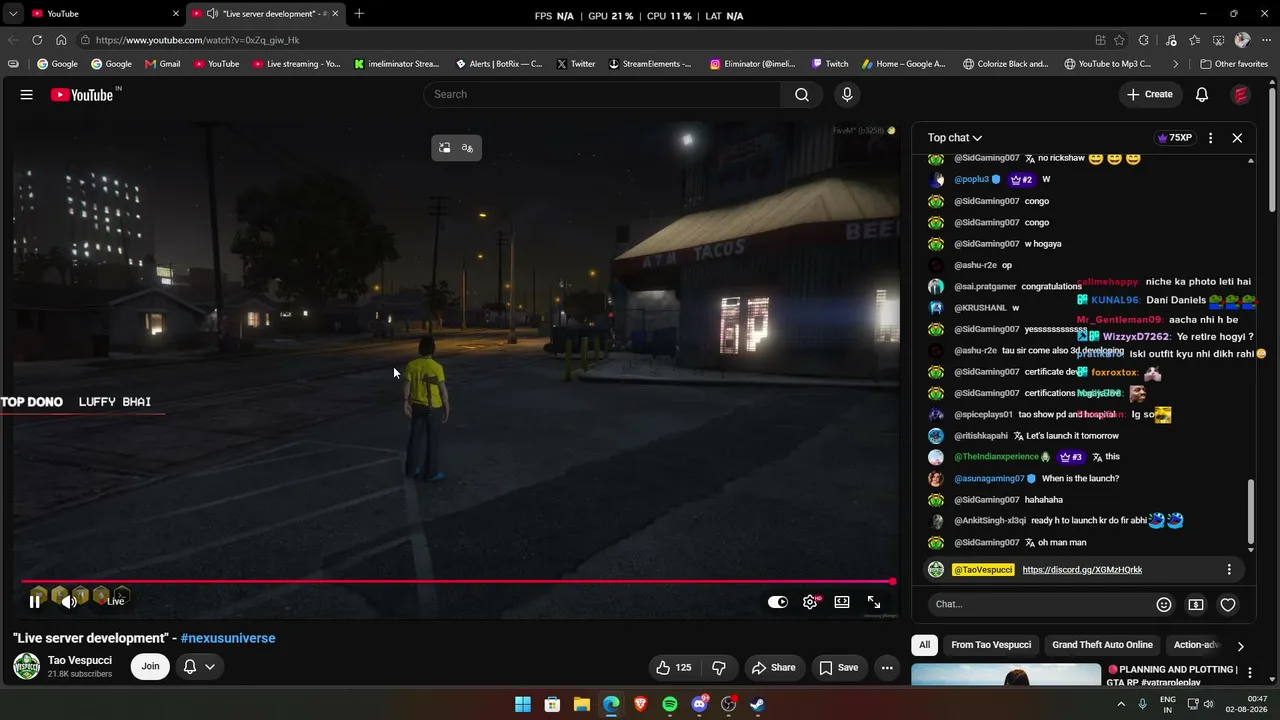Click the live chat scrollbar thumb
The width and height of the screenshot is (1280, 720).
(1250, 513)
